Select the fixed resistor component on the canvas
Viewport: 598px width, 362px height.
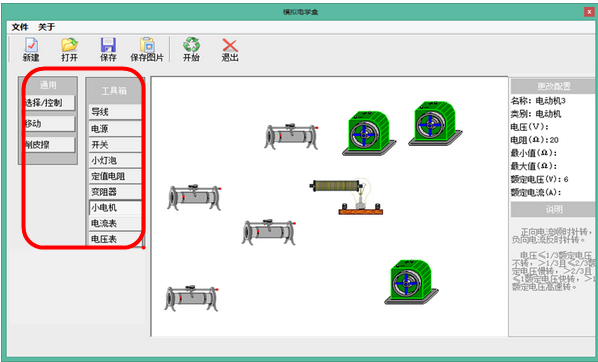click(336, 186)
